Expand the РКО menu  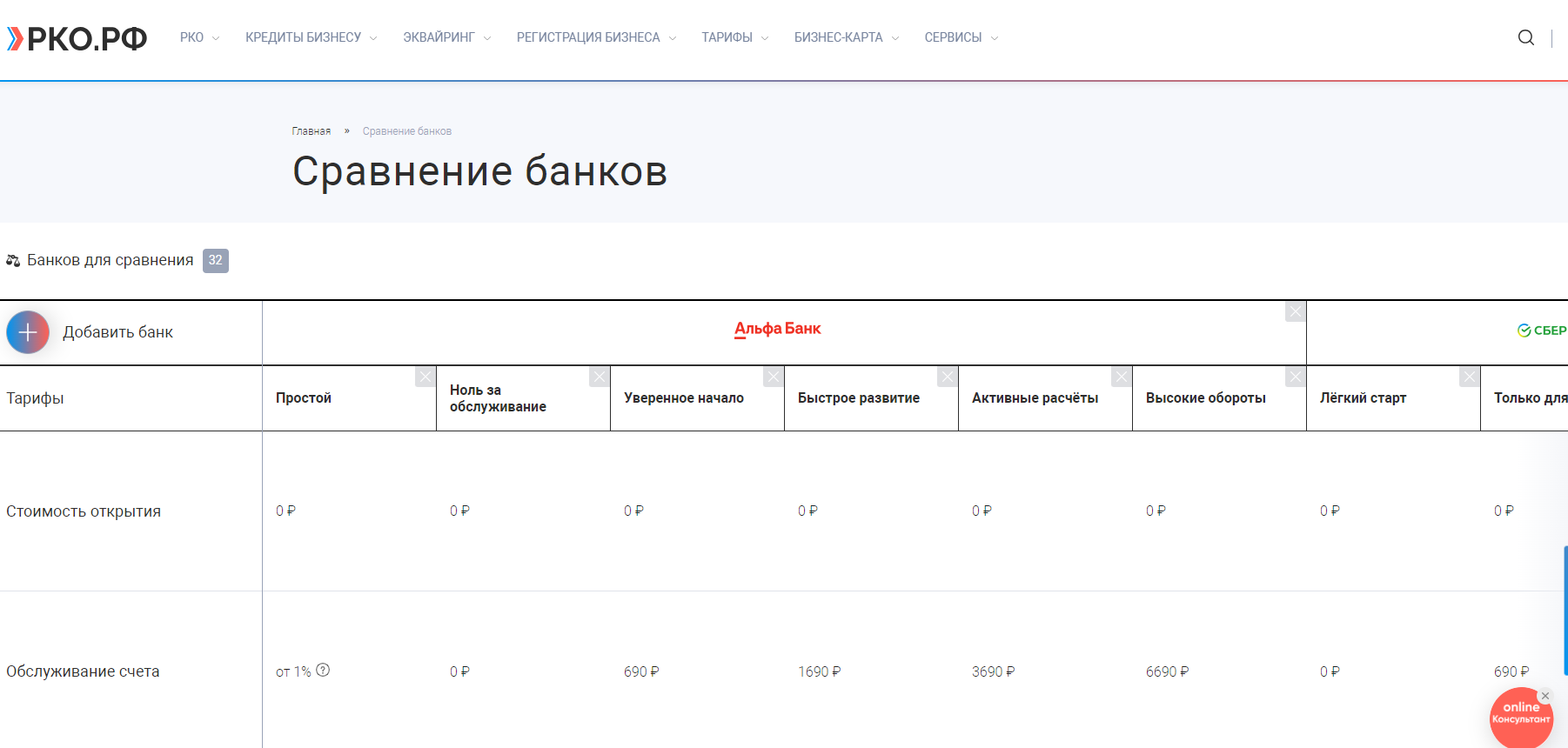click(199, 37)
